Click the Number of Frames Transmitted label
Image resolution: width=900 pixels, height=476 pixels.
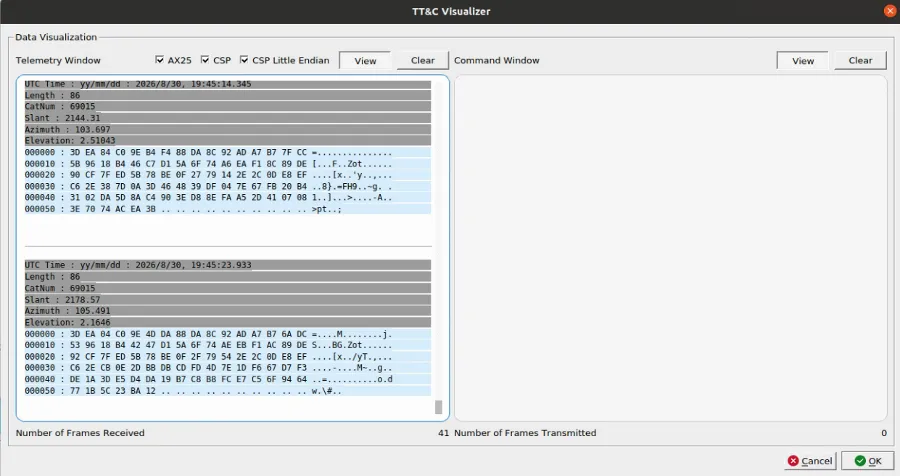pos(525,433)
